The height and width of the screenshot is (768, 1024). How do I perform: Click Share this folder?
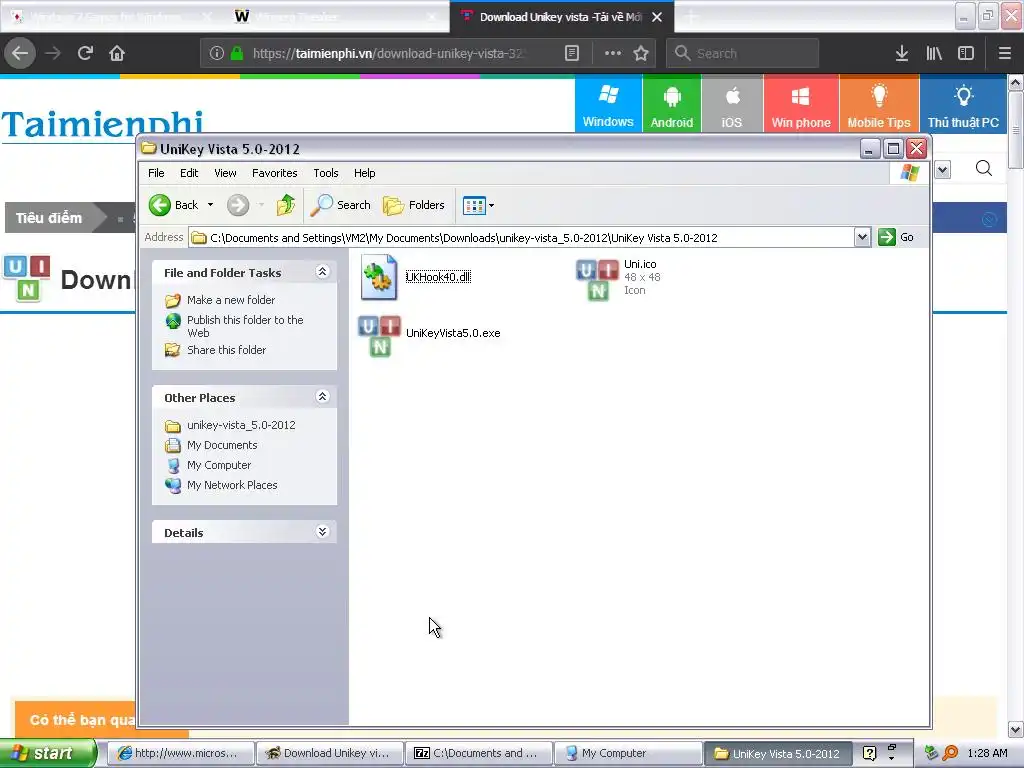pos(226,350)
